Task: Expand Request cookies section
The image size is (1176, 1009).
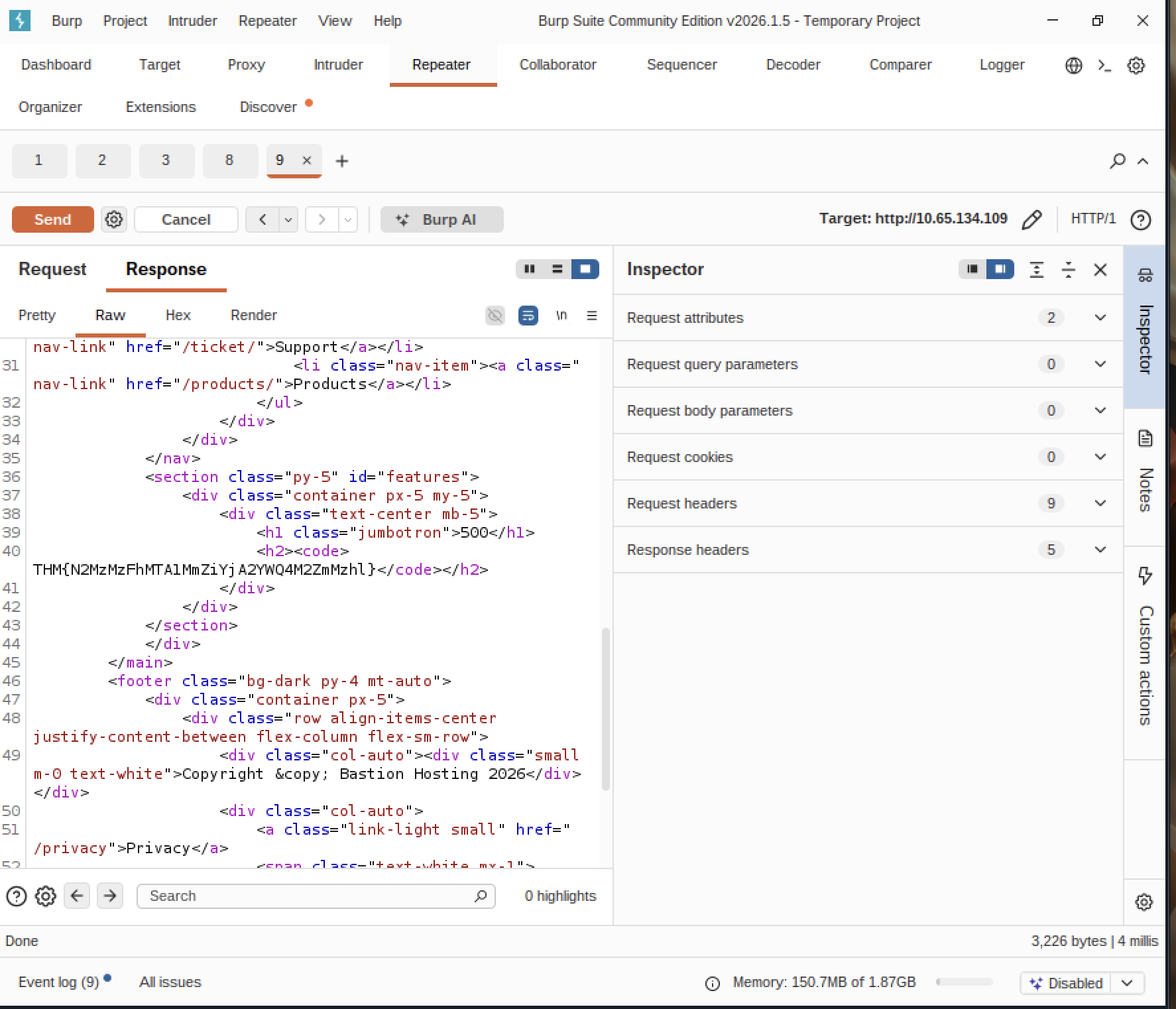Action: (868, 457)
